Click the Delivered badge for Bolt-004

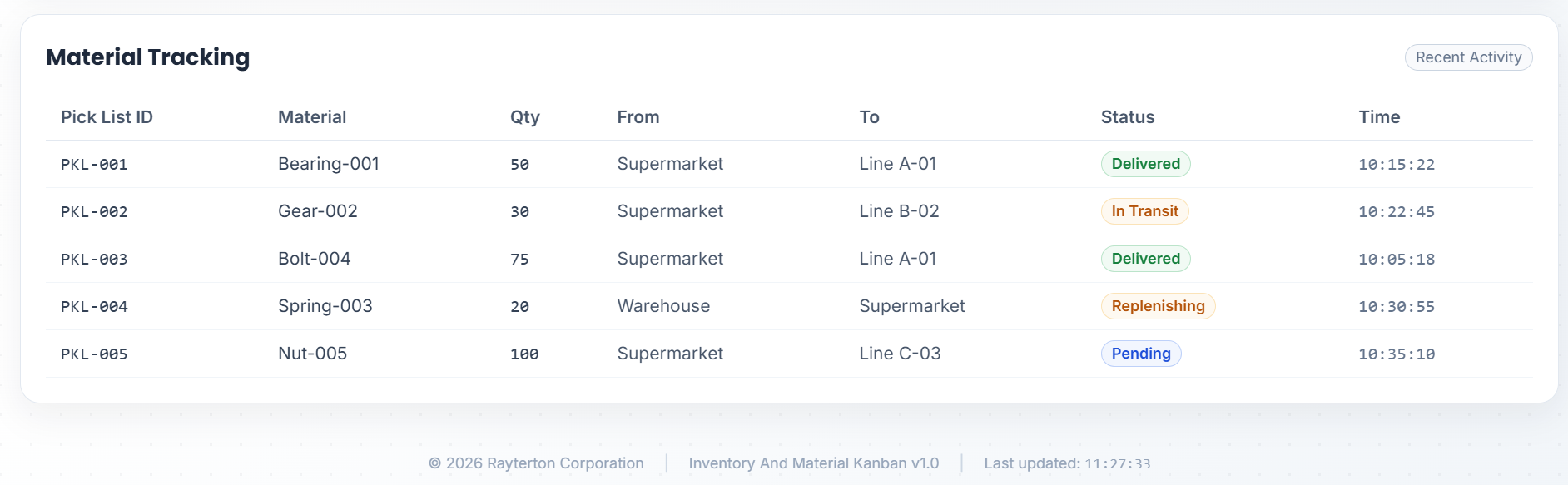click(x=1145, y=259)
